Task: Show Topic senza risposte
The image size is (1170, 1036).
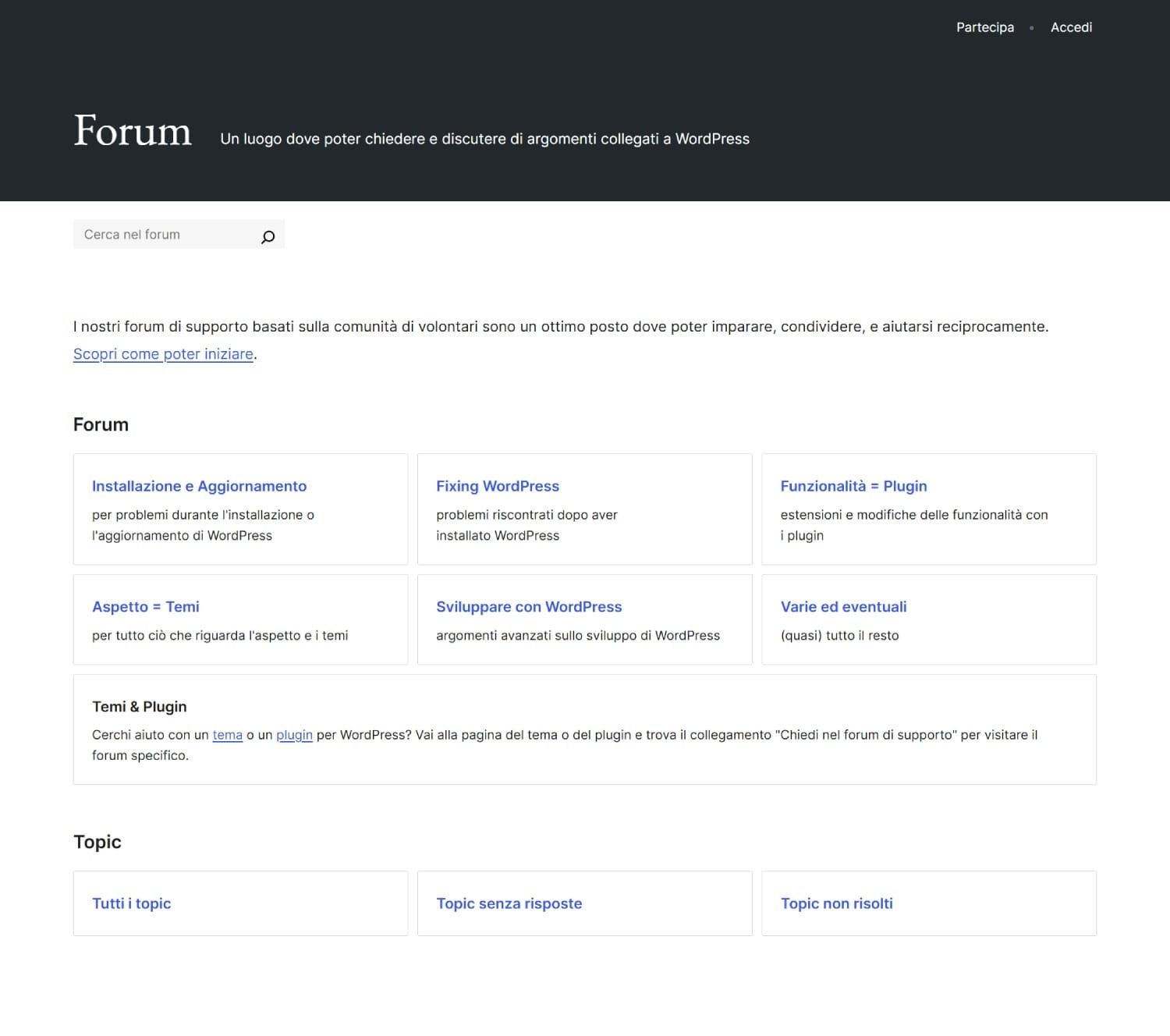Action: click(509, 903)
